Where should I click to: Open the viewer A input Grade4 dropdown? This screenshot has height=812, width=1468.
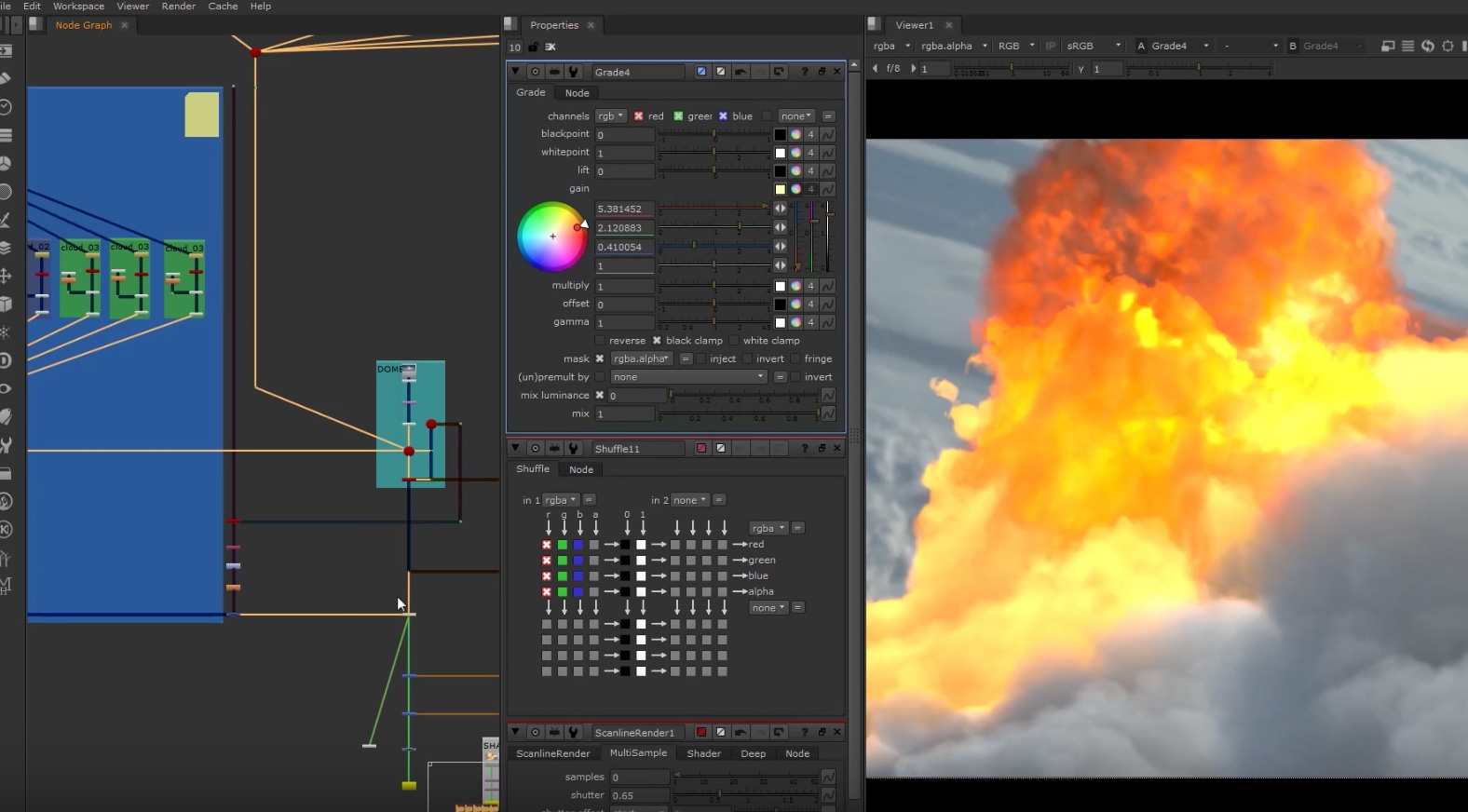pos(1179,46)
